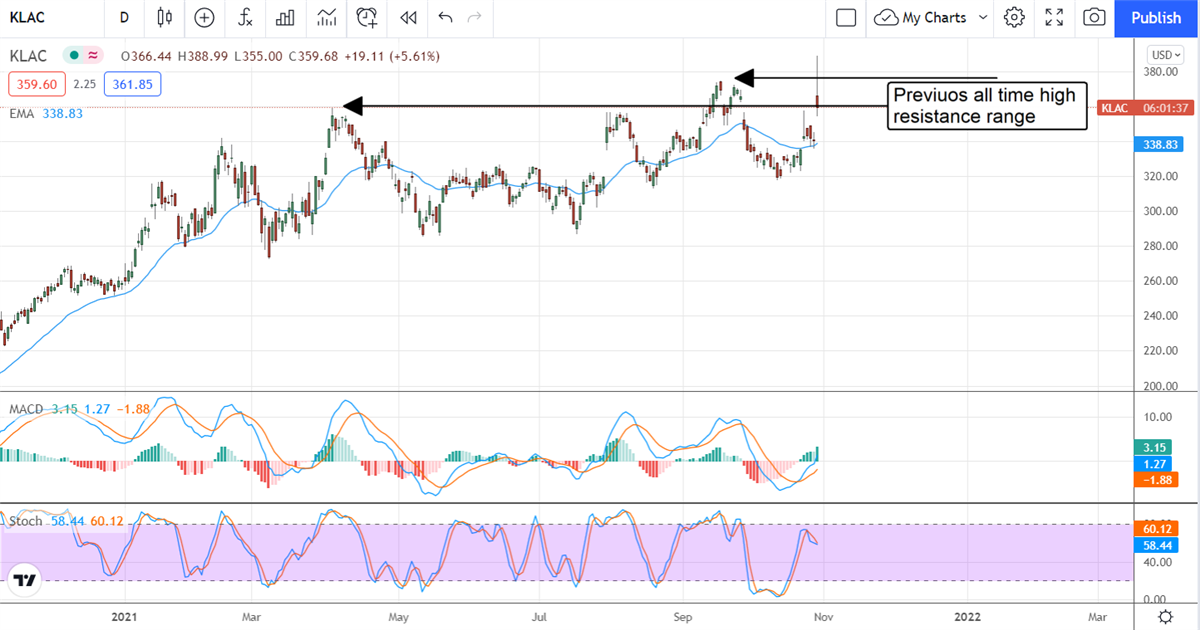
Task: Click the 380.00 price scale label
Action: pos(1158,73)
